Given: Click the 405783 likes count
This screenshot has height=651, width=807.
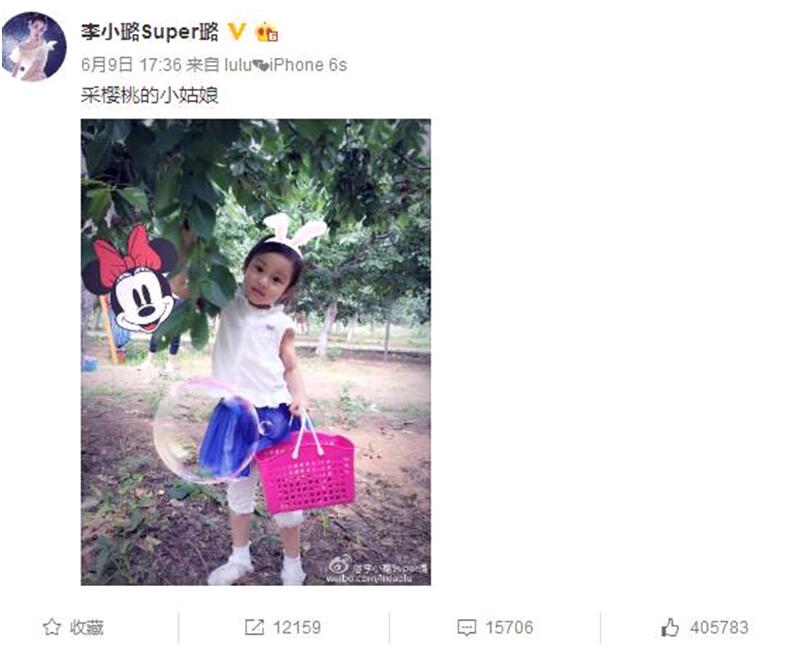Looking at the screenshot, I should tap(719, 627).
